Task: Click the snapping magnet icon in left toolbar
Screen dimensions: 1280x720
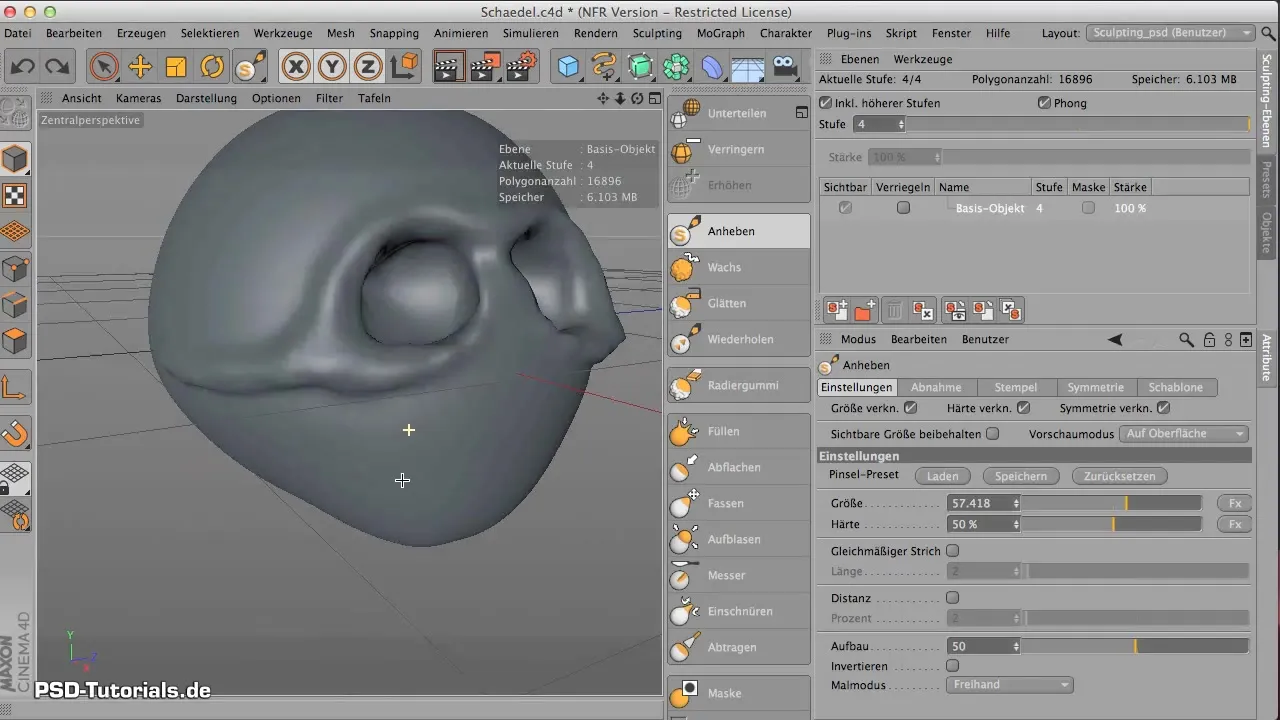Action: (x=16, y=433)
